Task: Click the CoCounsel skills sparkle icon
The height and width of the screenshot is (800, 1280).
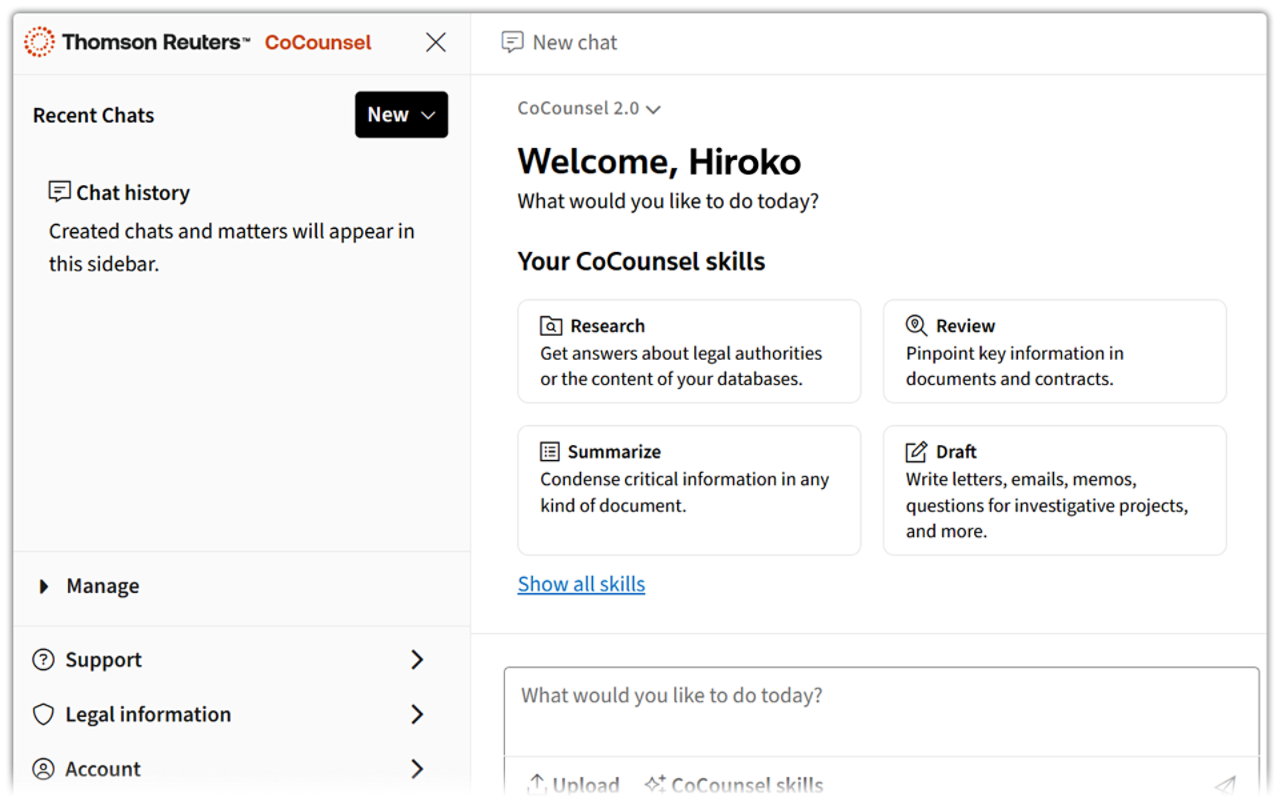Action: 655,785
